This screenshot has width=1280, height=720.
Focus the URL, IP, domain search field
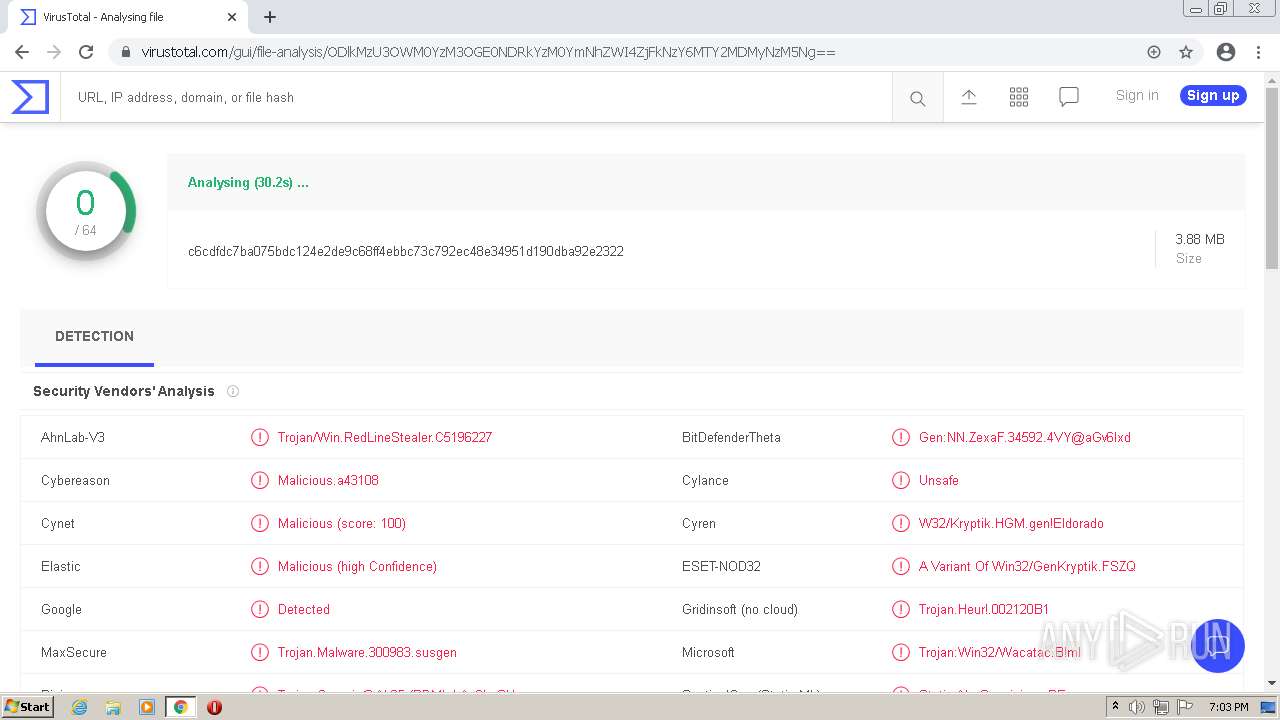coord(476,97)
